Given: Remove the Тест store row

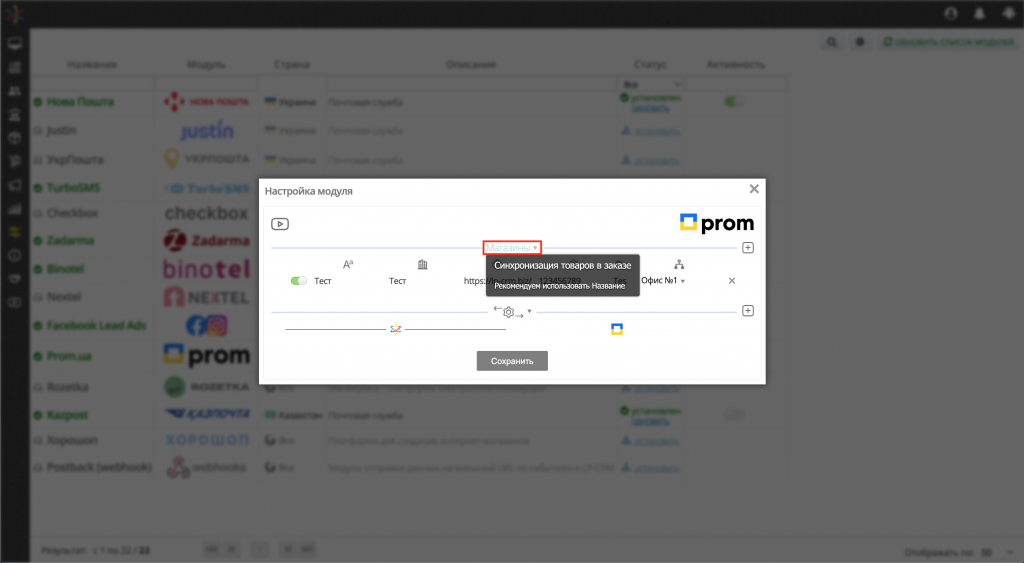Looking at the screenshot, I should click(x=731, y=281).
